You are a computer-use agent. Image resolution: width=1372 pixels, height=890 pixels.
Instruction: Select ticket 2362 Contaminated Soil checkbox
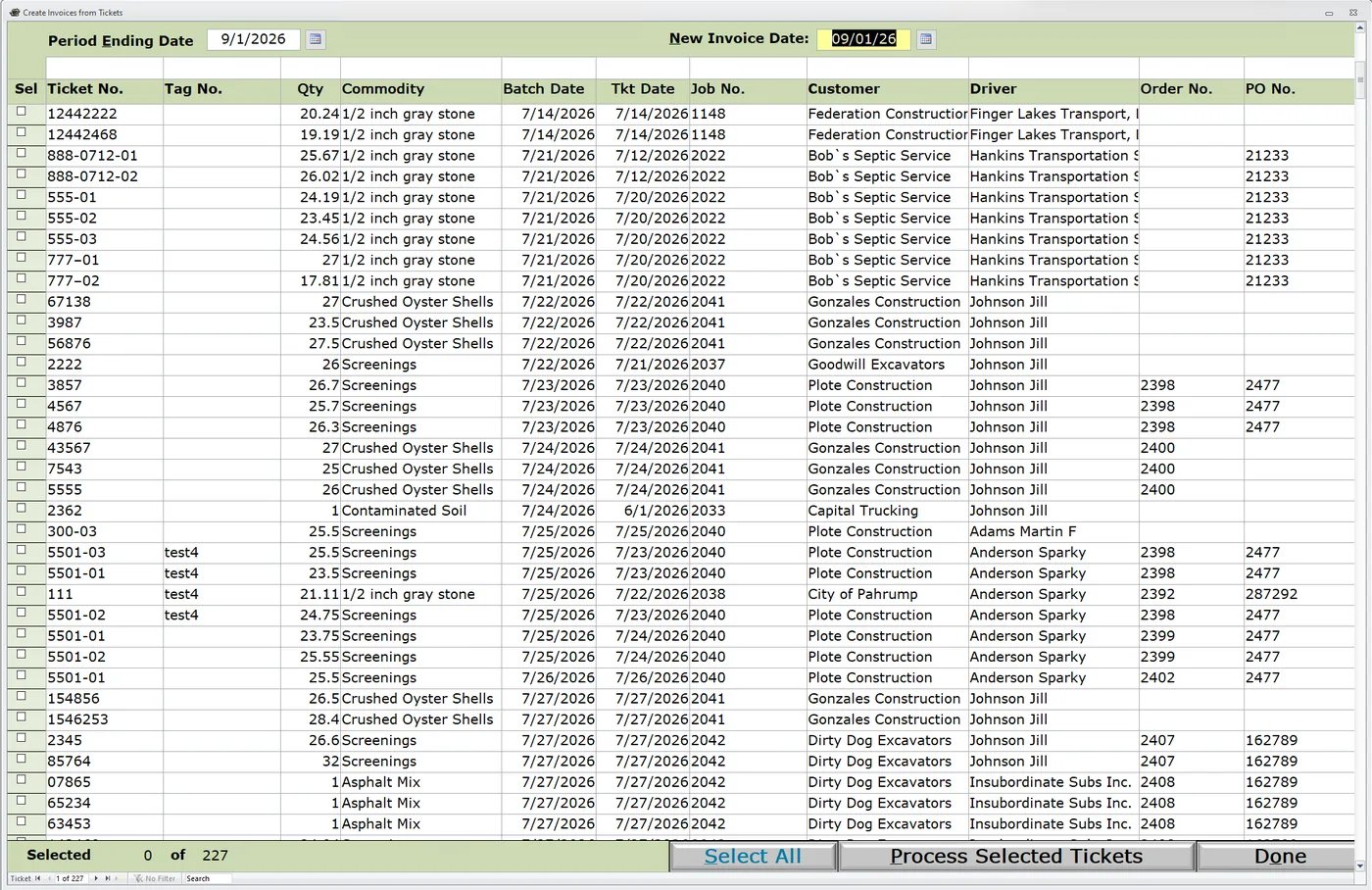tap(22, 508)
